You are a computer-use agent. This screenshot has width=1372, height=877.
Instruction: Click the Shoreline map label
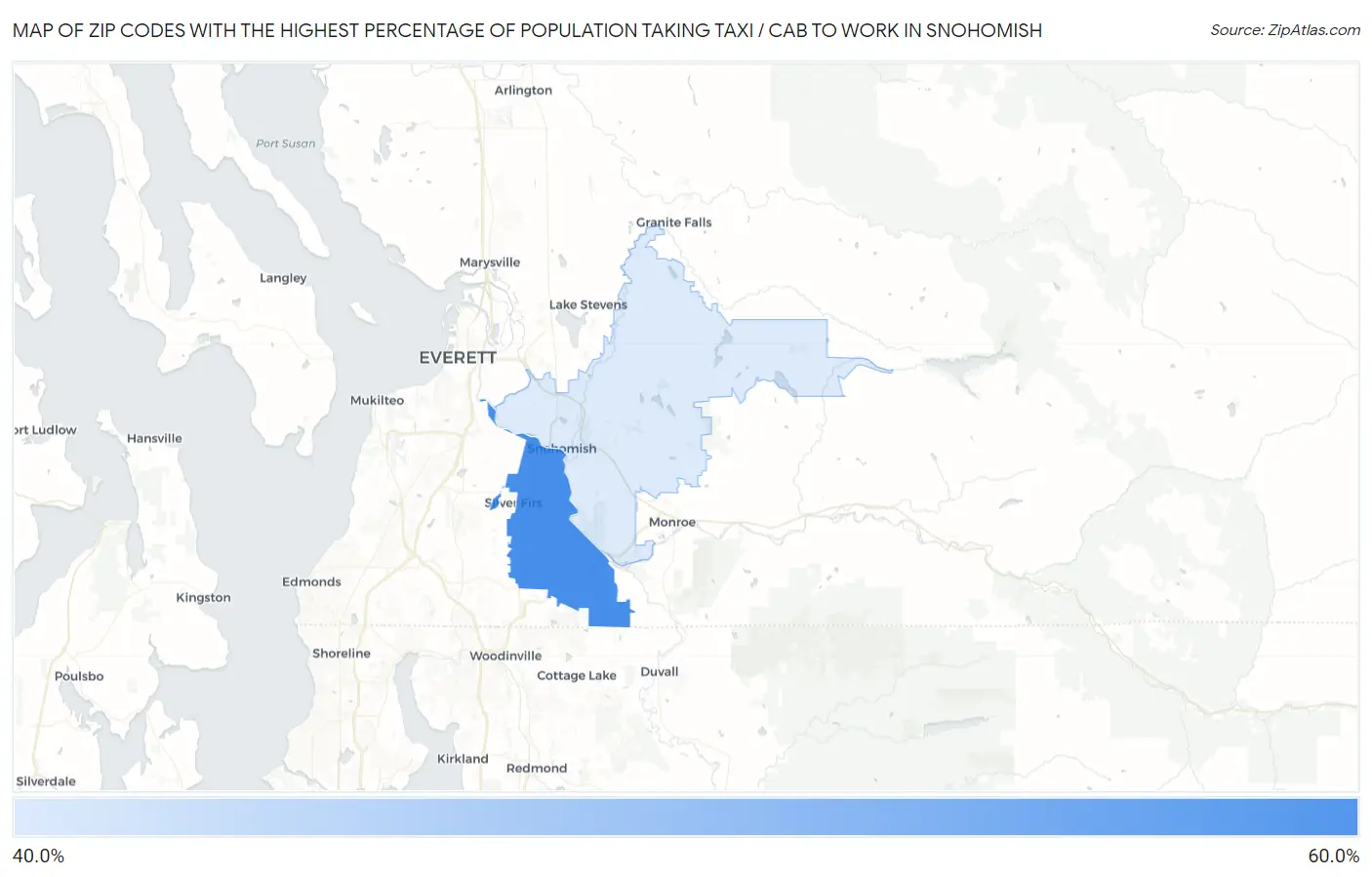click(342, 654)
